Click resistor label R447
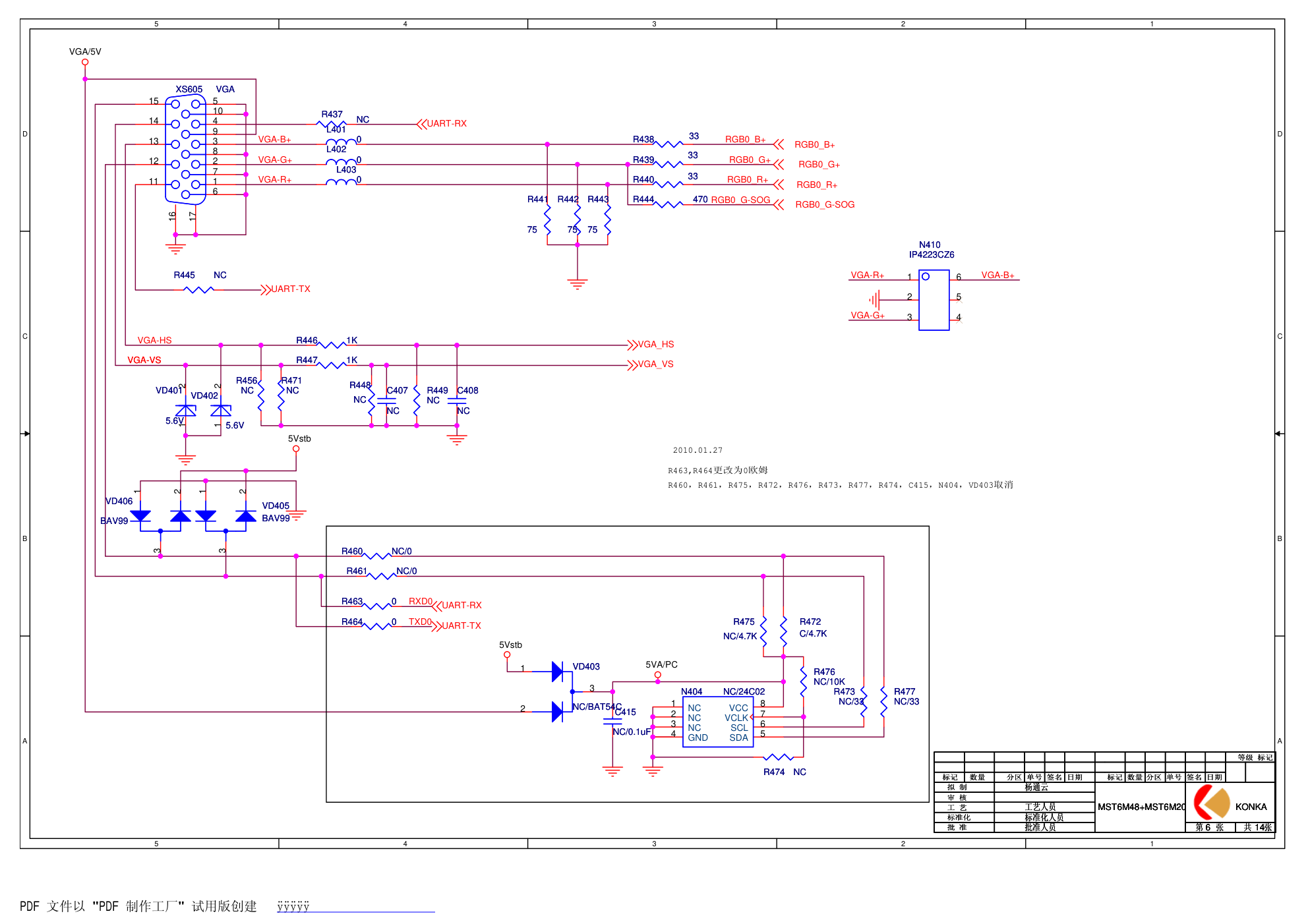Viewport: 1308px width, 924px height. [x=307, y=360]
